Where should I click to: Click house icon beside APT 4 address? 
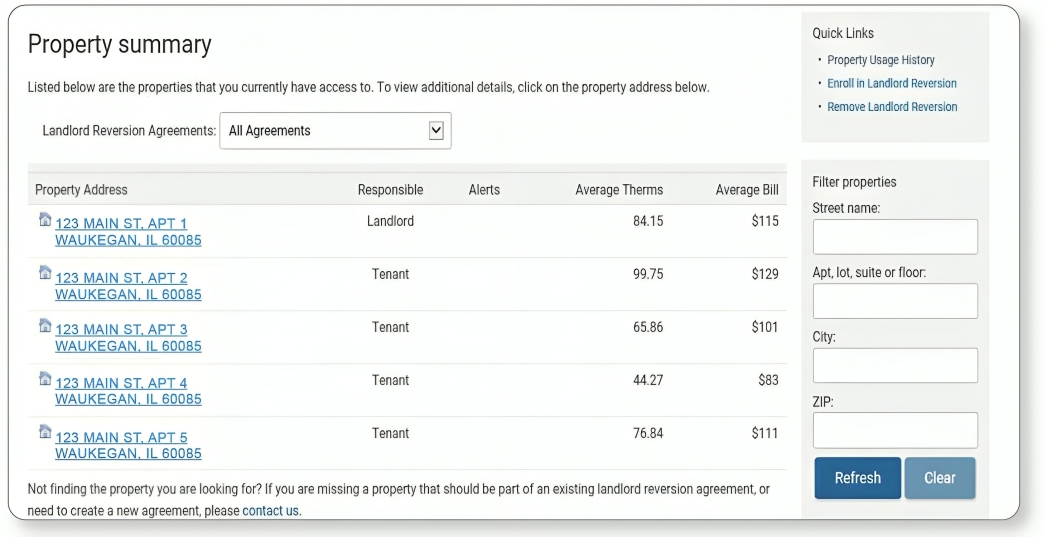(44, 379)
